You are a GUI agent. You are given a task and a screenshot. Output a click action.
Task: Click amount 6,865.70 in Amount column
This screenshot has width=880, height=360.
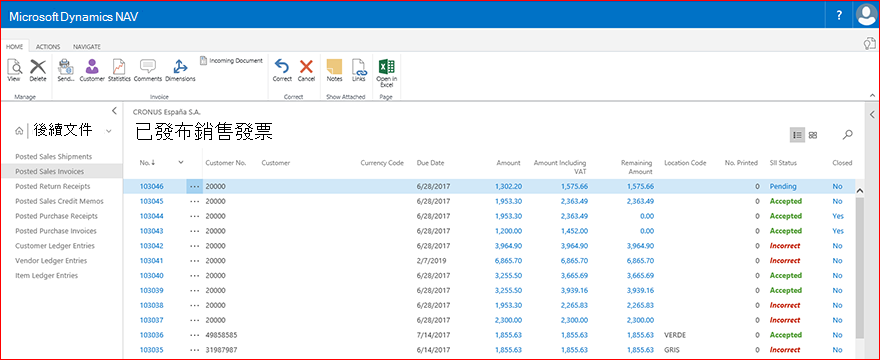point(508,261)
